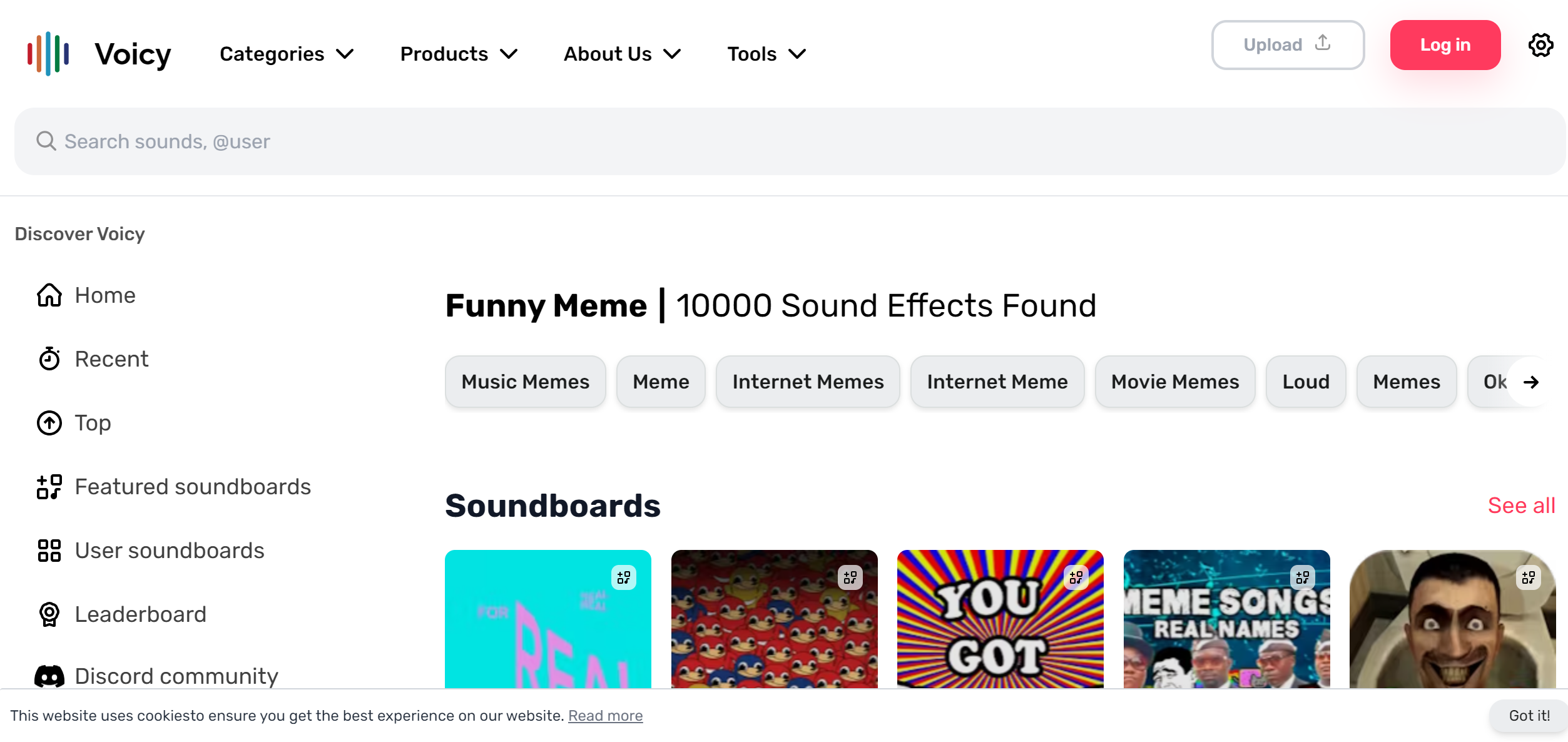Click the Home icon in the sidebar
Image resolution: width=1568 pixels, height=742 pixels.
click(x=49, y=295)
